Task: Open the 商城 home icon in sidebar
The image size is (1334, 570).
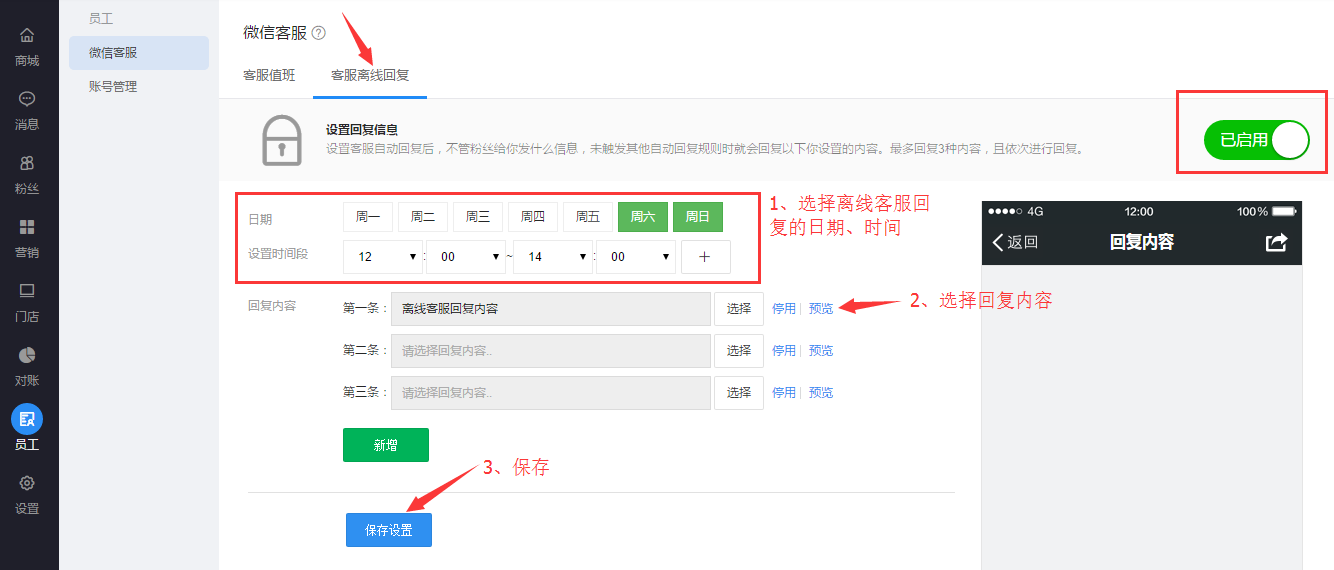Action: click(27, 36)
